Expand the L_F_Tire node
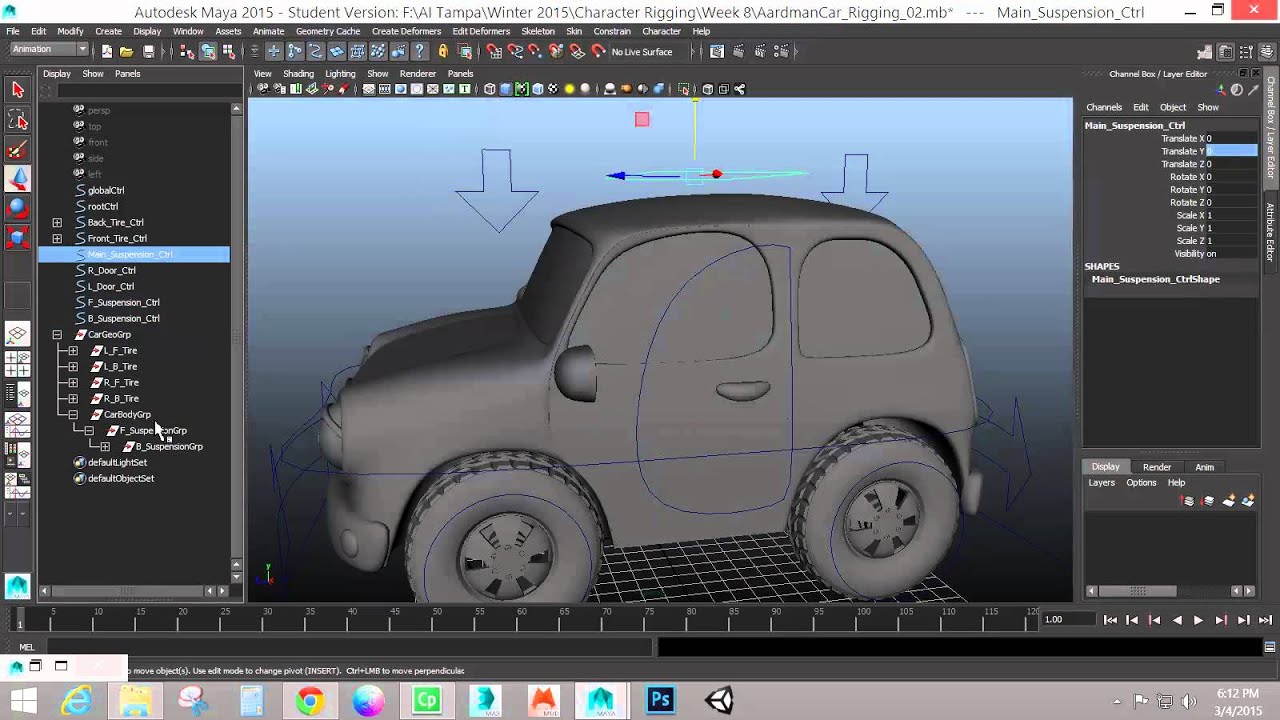Screen dimensions: 1280x720 point(73,350)
